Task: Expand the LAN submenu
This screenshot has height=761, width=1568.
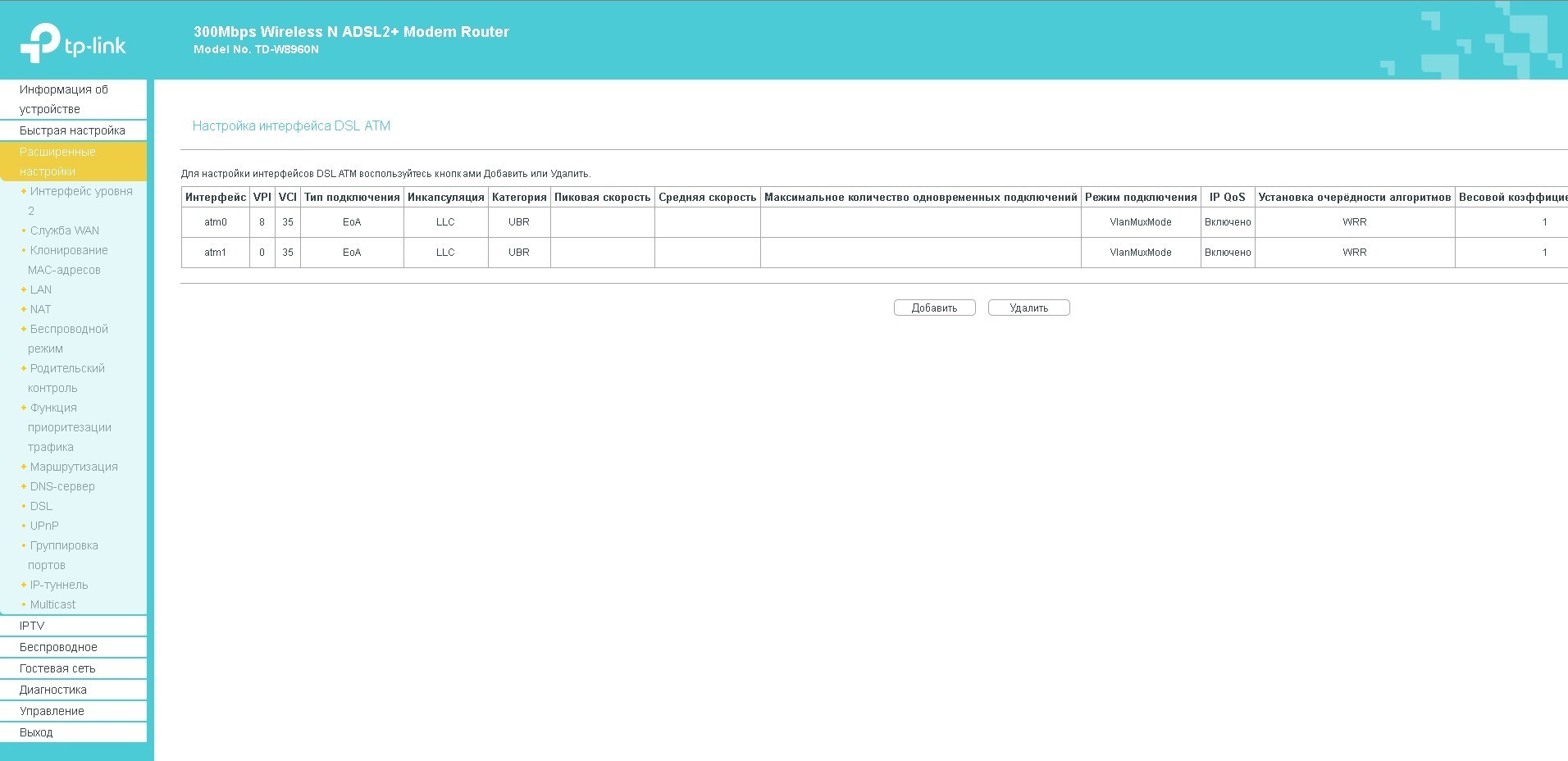Action: click(x=40, y=289)
